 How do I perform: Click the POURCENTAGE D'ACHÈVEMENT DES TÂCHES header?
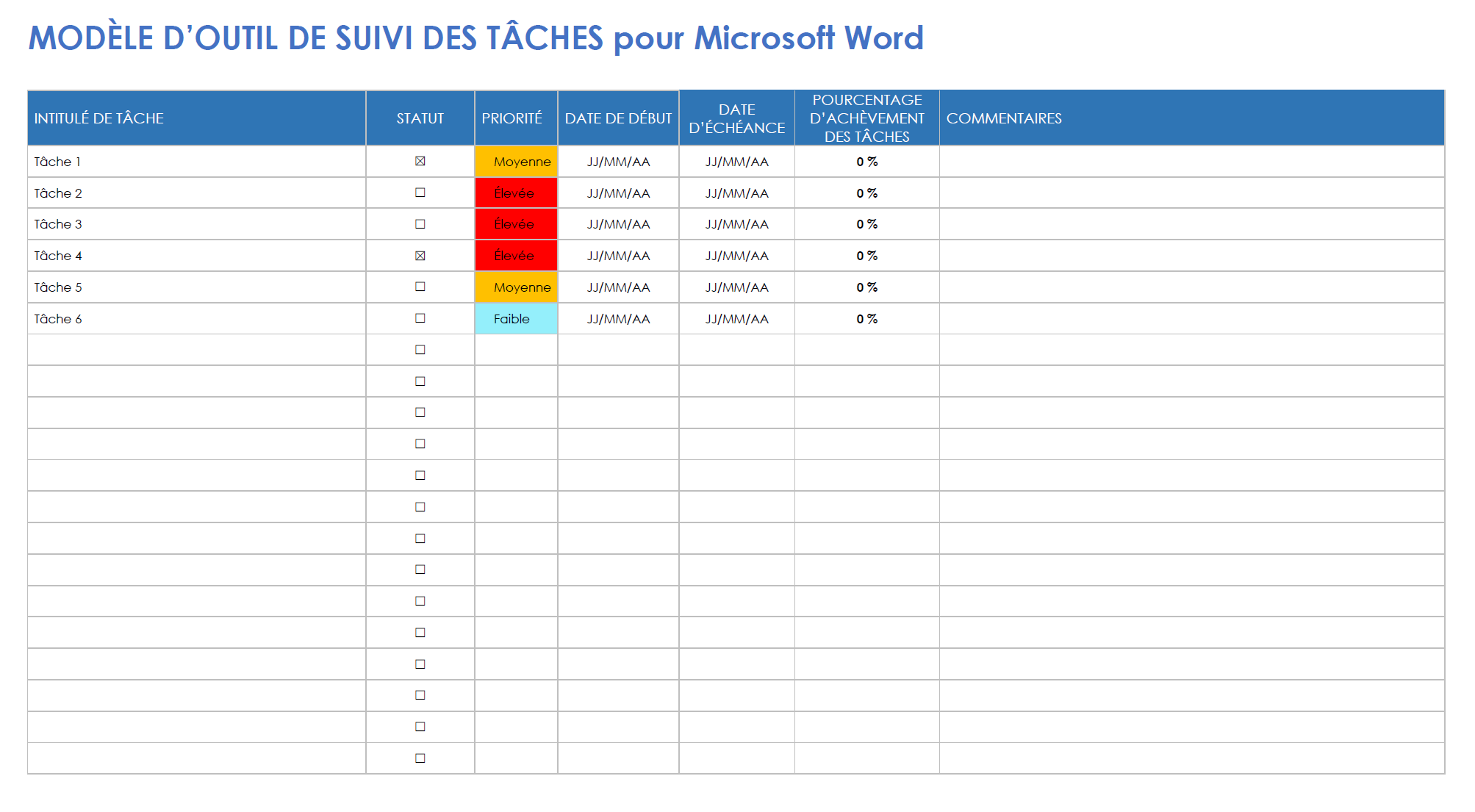click(x=866, y=118)
